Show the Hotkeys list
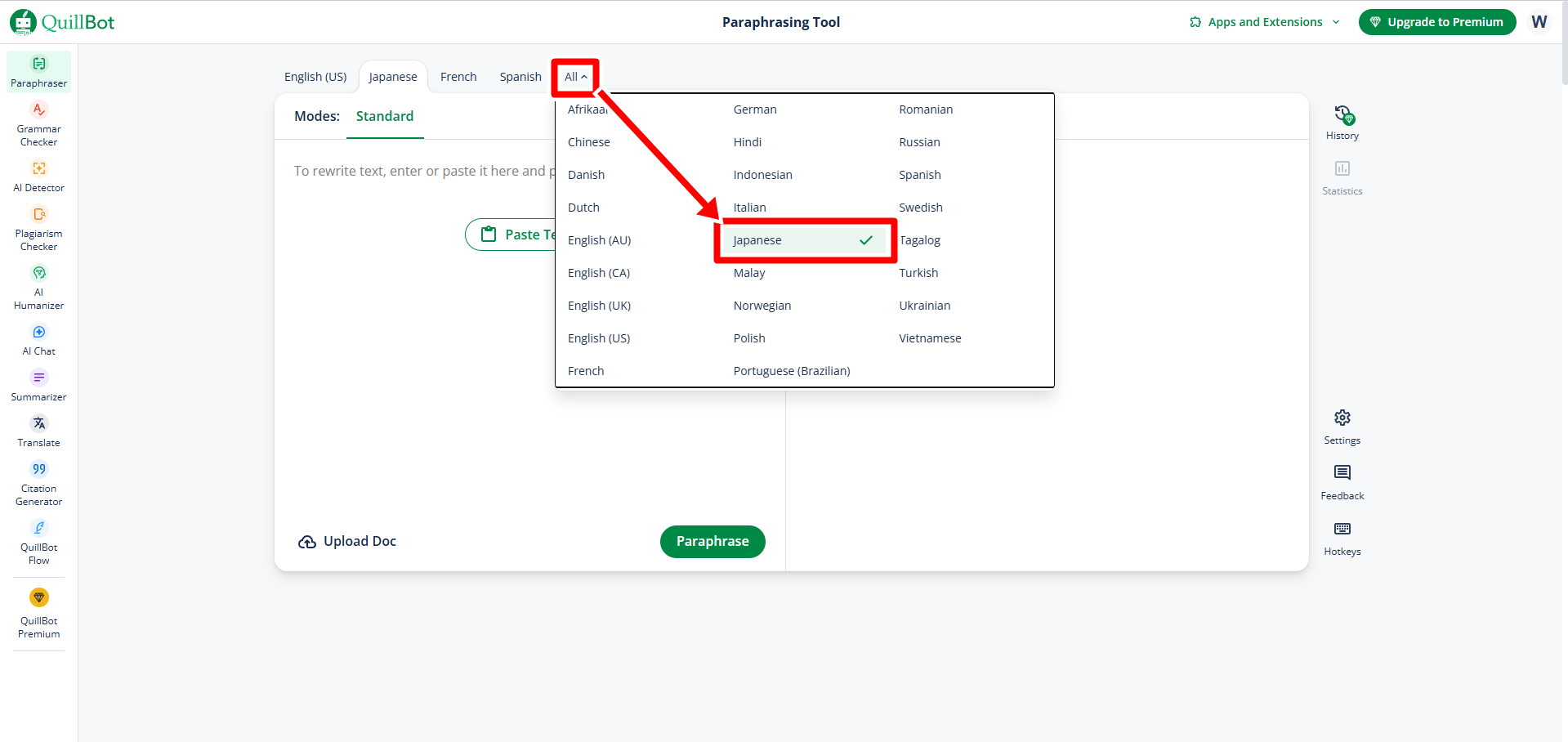The image size is (1568, 742). (x=1342, y=539)
